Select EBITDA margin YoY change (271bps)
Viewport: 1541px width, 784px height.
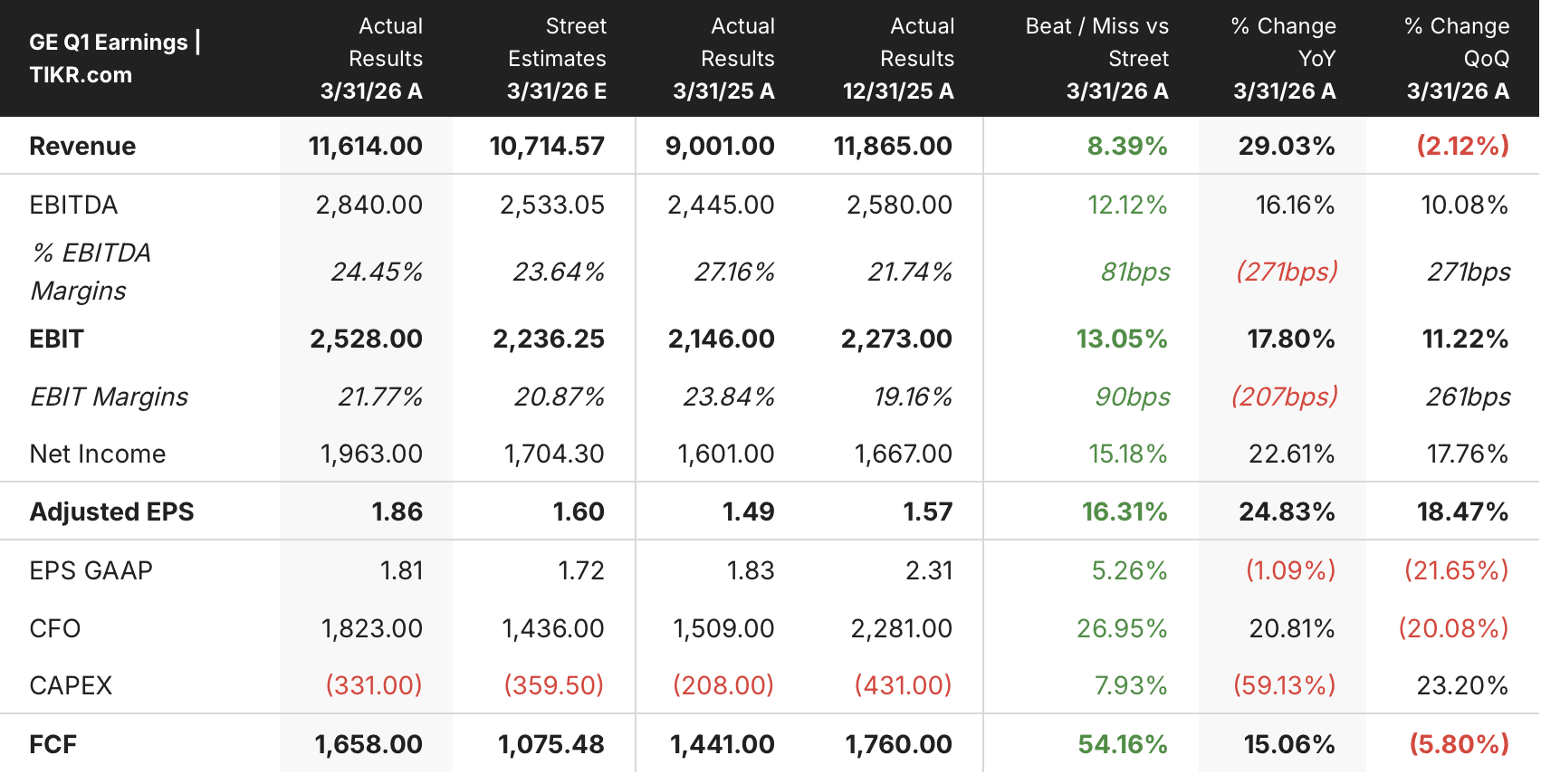click(x=1287, y=272)
